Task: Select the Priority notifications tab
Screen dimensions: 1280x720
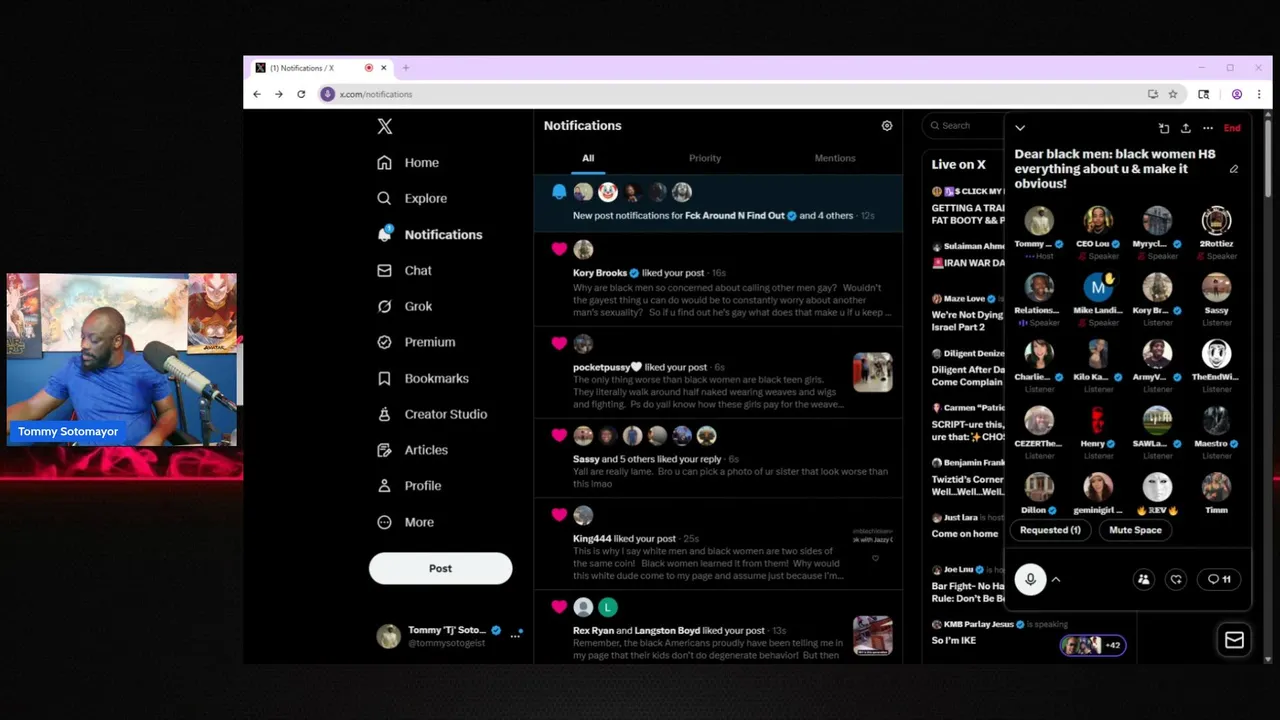Action: tap(705, 158)
